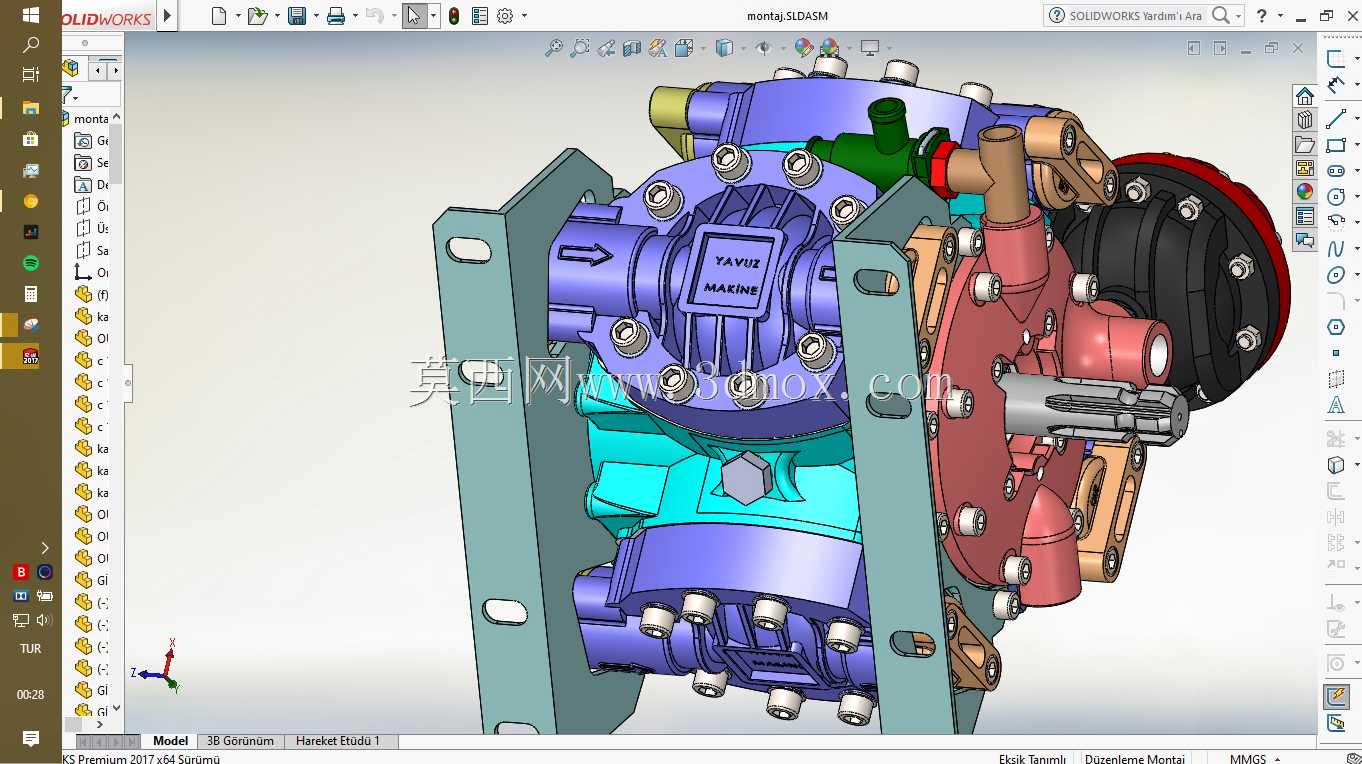Image resolution: width=1362 pixels, height=764 pixels.
Task: Click the View Orientation cube icon
Action: point(684,48)
